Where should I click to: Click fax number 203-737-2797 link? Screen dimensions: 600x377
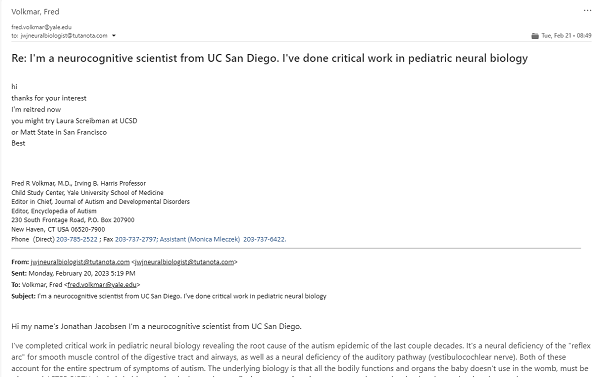[135, 239]
